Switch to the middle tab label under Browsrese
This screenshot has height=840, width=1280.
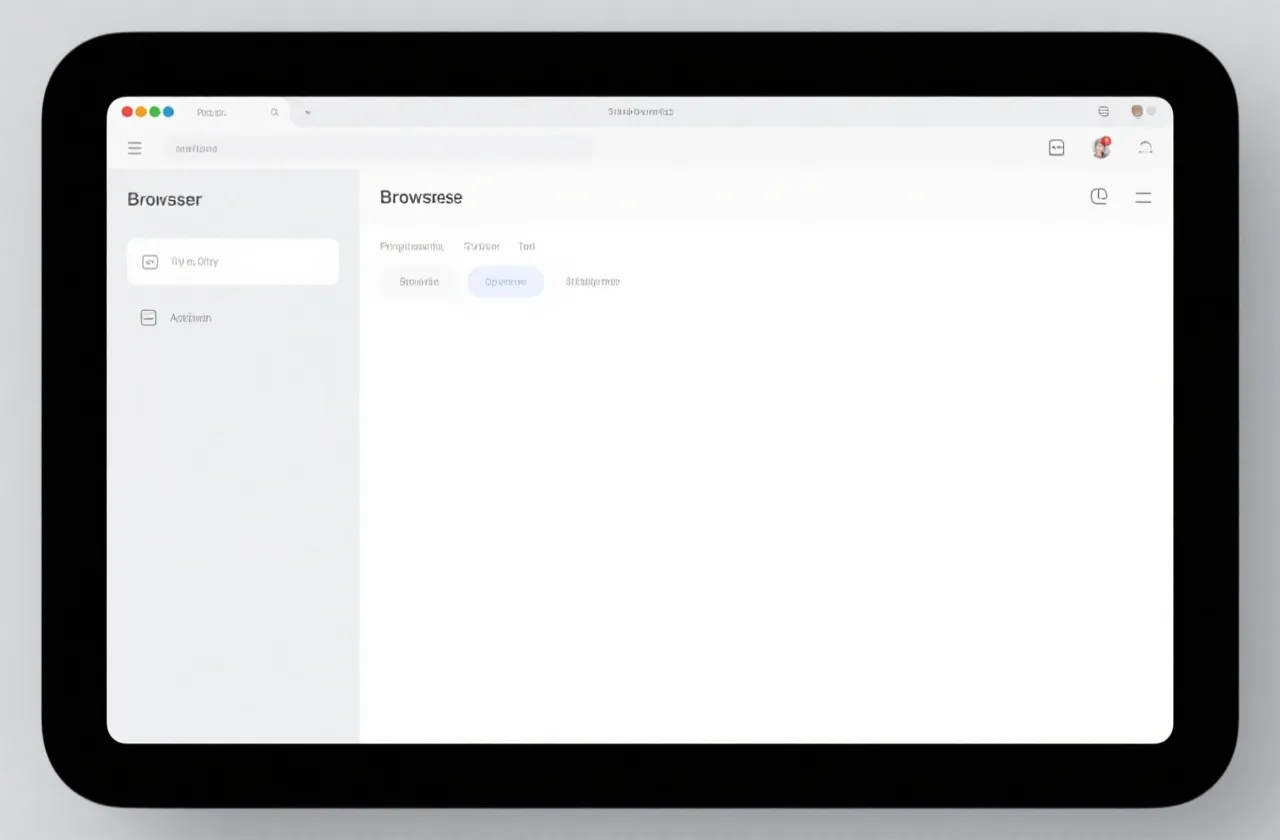point(481,246)
